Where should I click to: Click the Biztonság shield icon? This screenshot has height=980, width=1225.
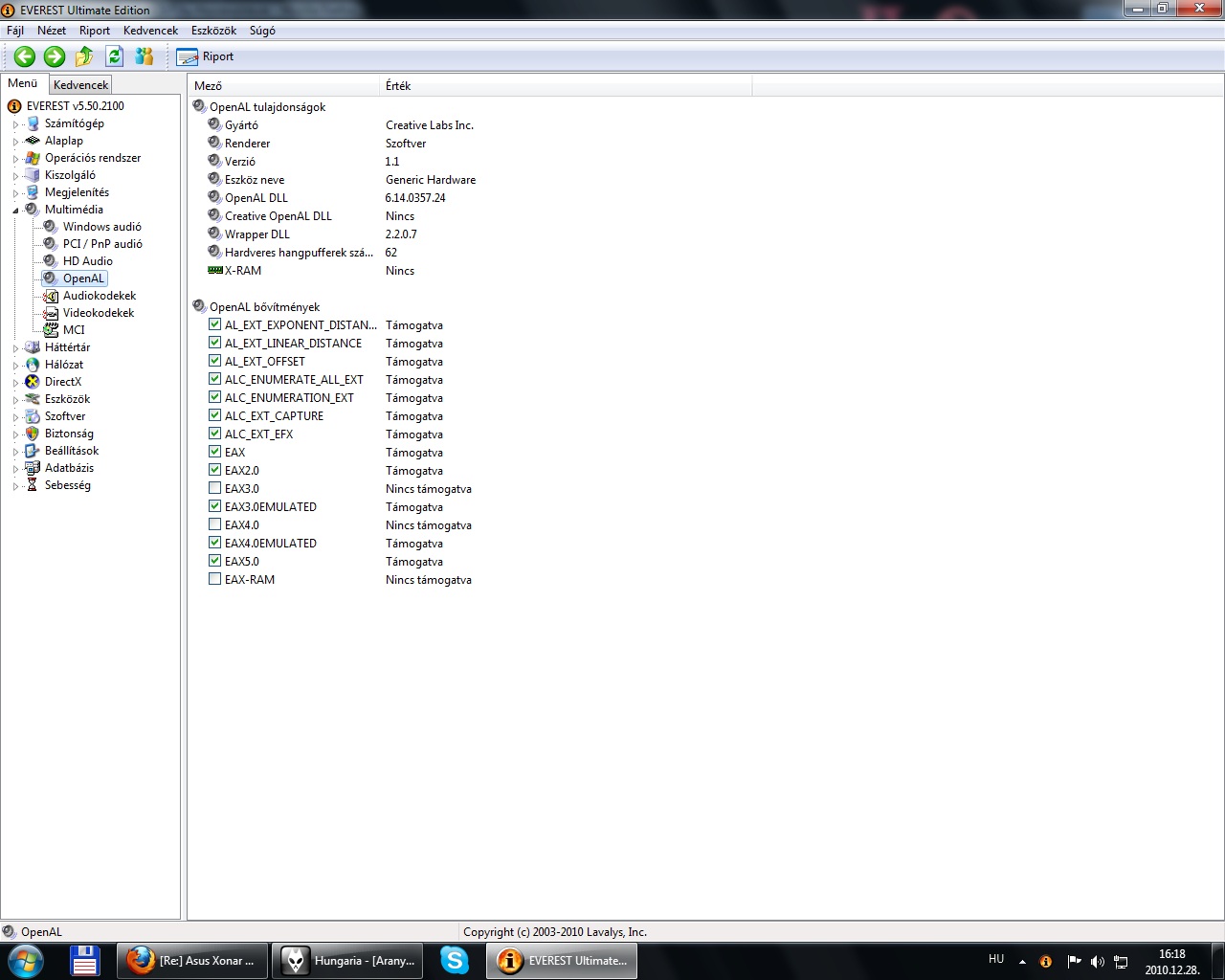(33, 434)
